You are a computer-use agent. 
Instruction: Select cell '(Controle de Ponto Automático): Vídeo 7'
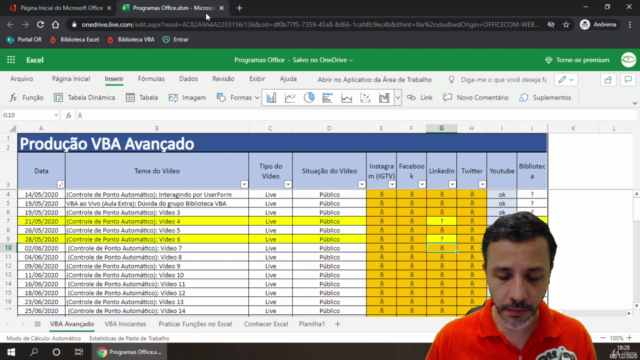(x=157, y=248)
